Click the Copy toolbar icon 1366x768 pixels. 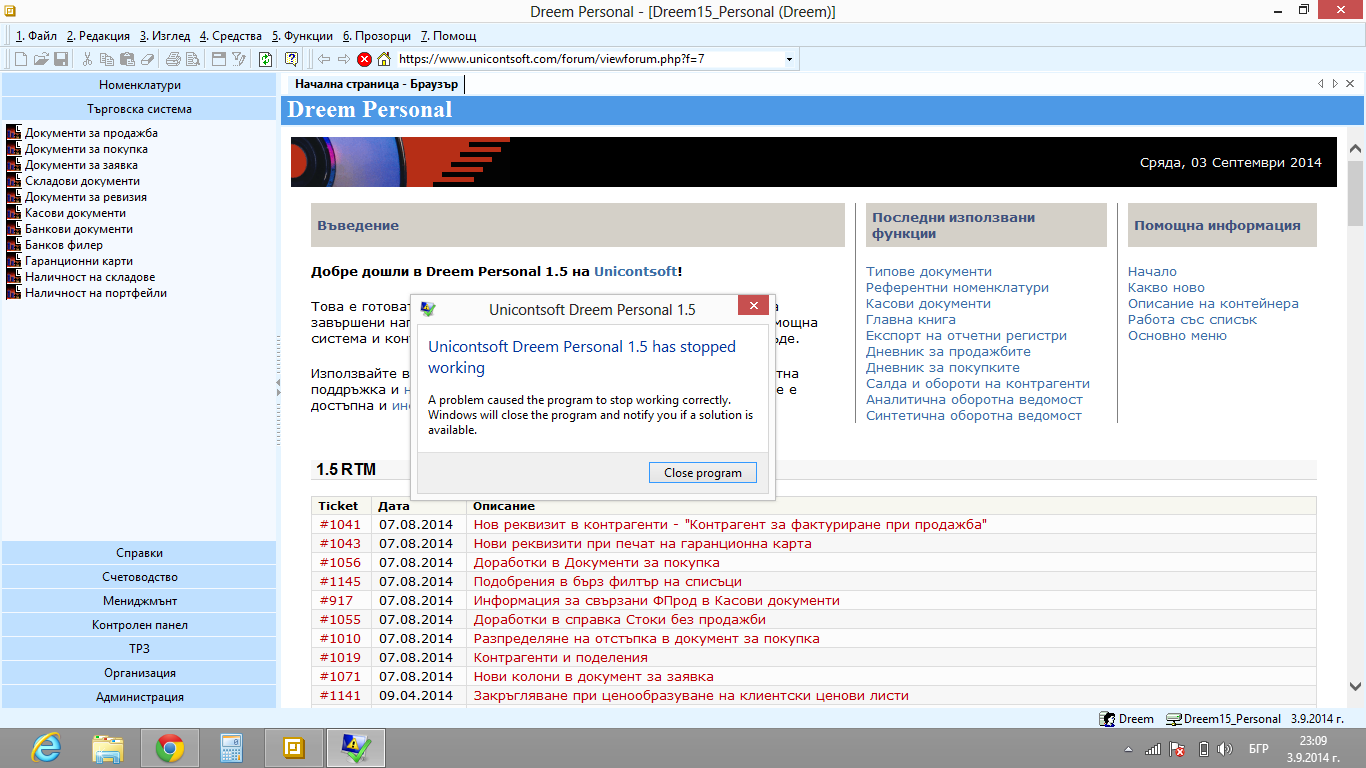point(106,59)
